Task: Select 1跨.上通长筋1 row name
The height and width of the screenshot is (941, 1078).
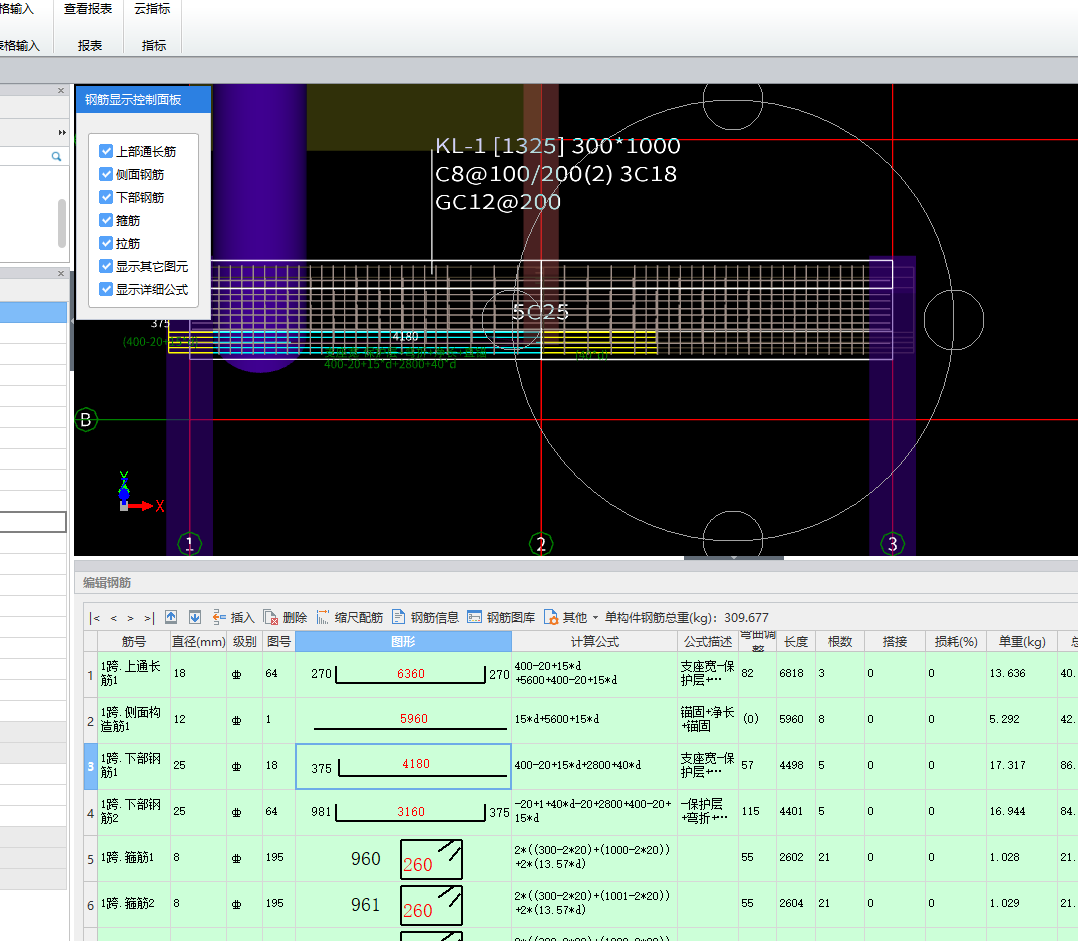Action: pos(133,674)
